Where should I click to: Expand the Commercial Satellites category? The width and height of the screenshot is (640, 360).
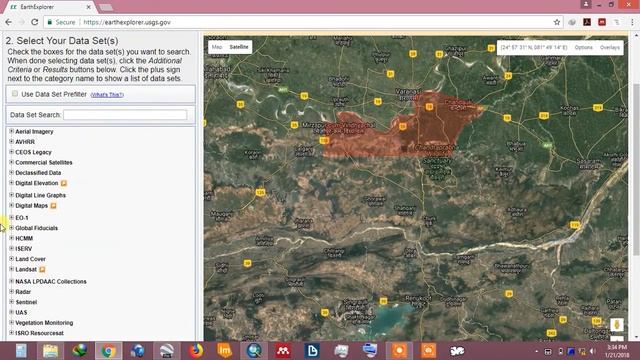click(x=11, y=162)
